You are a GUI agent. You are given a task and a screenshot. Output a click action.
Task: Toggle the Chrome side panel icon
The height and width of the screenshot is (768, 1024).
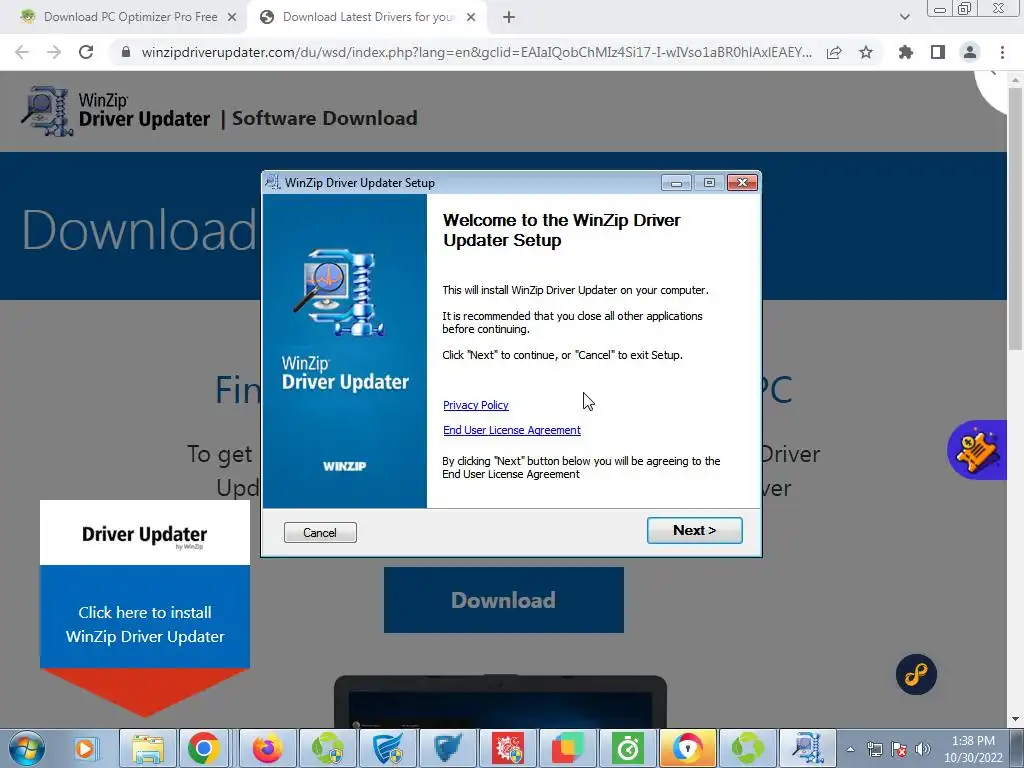(938, 52)
